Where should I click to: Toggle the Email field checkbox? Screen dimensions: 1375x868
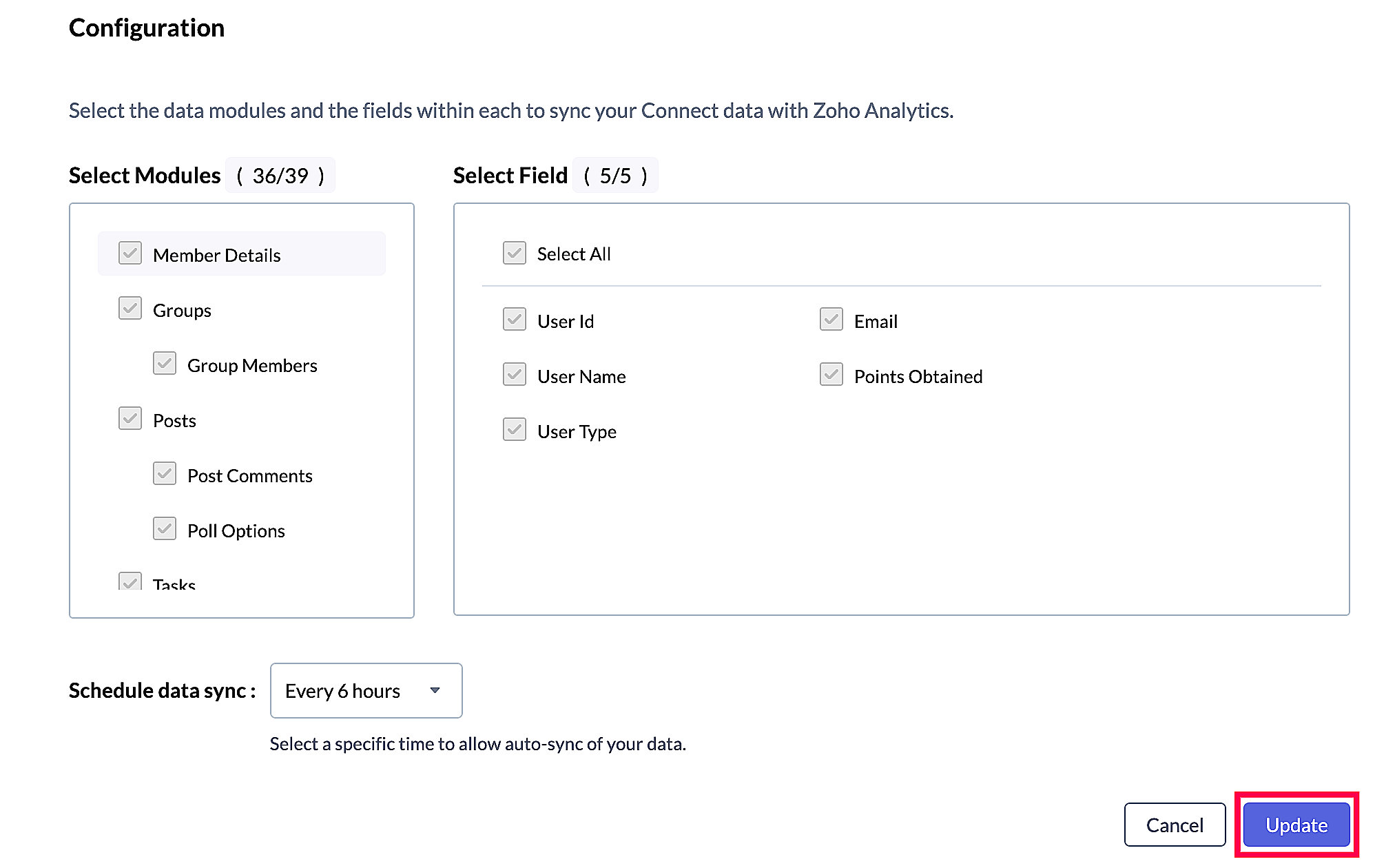[831, 320]
